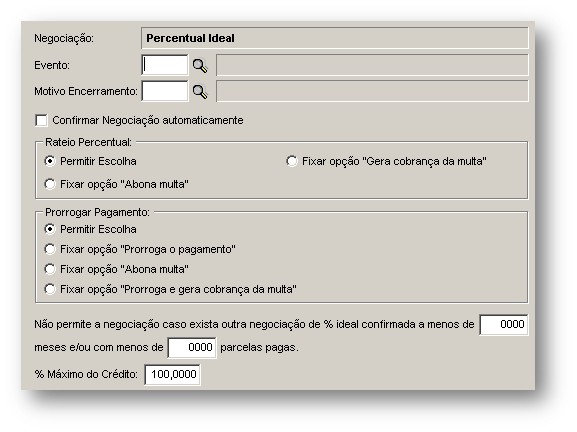Click the % Máximo do Crédito field

pyautogui.click(x=172, y=375)
